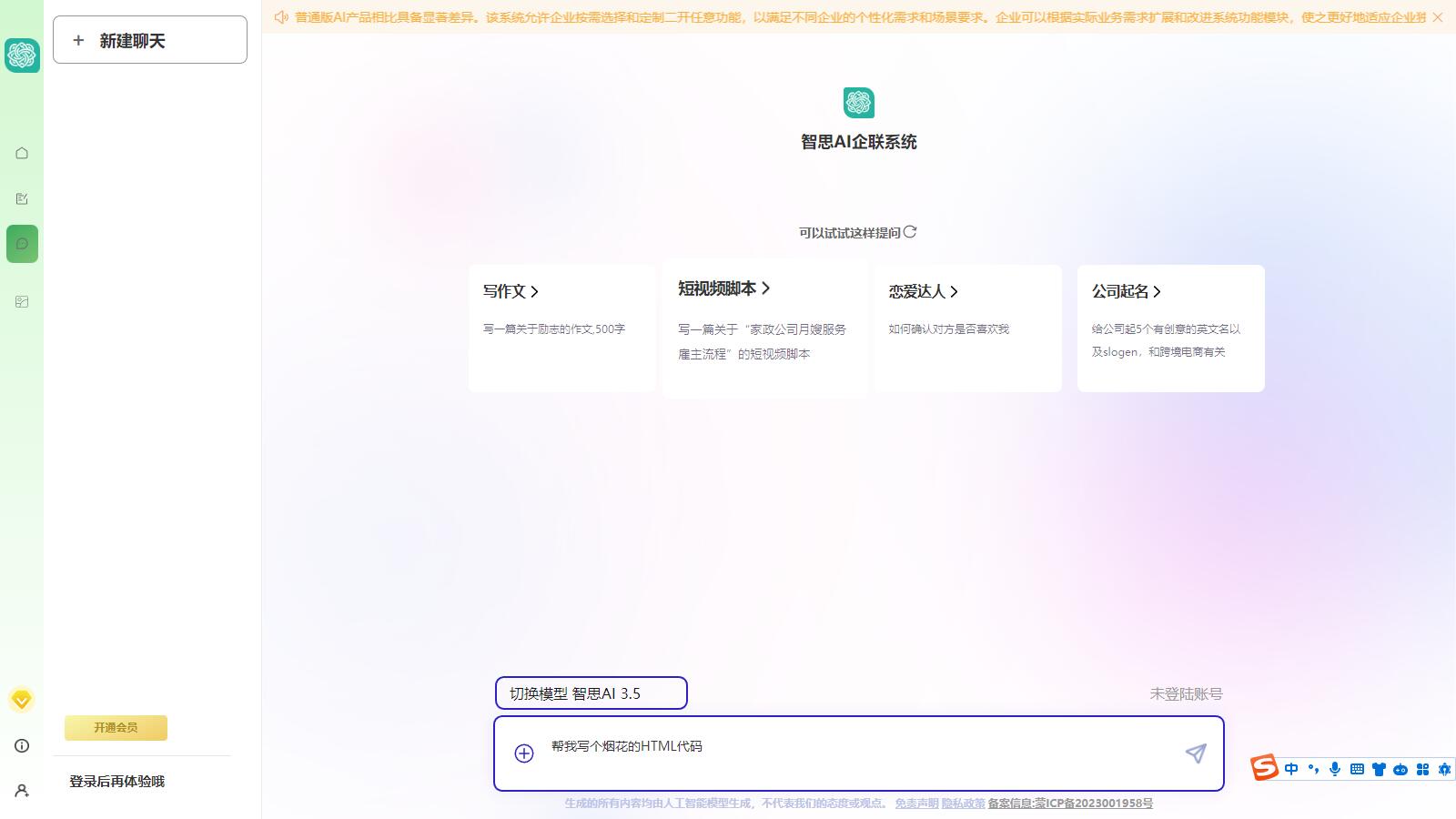Click the plus attachment icon in input box
1456x819 pixels.
point(524,753)
